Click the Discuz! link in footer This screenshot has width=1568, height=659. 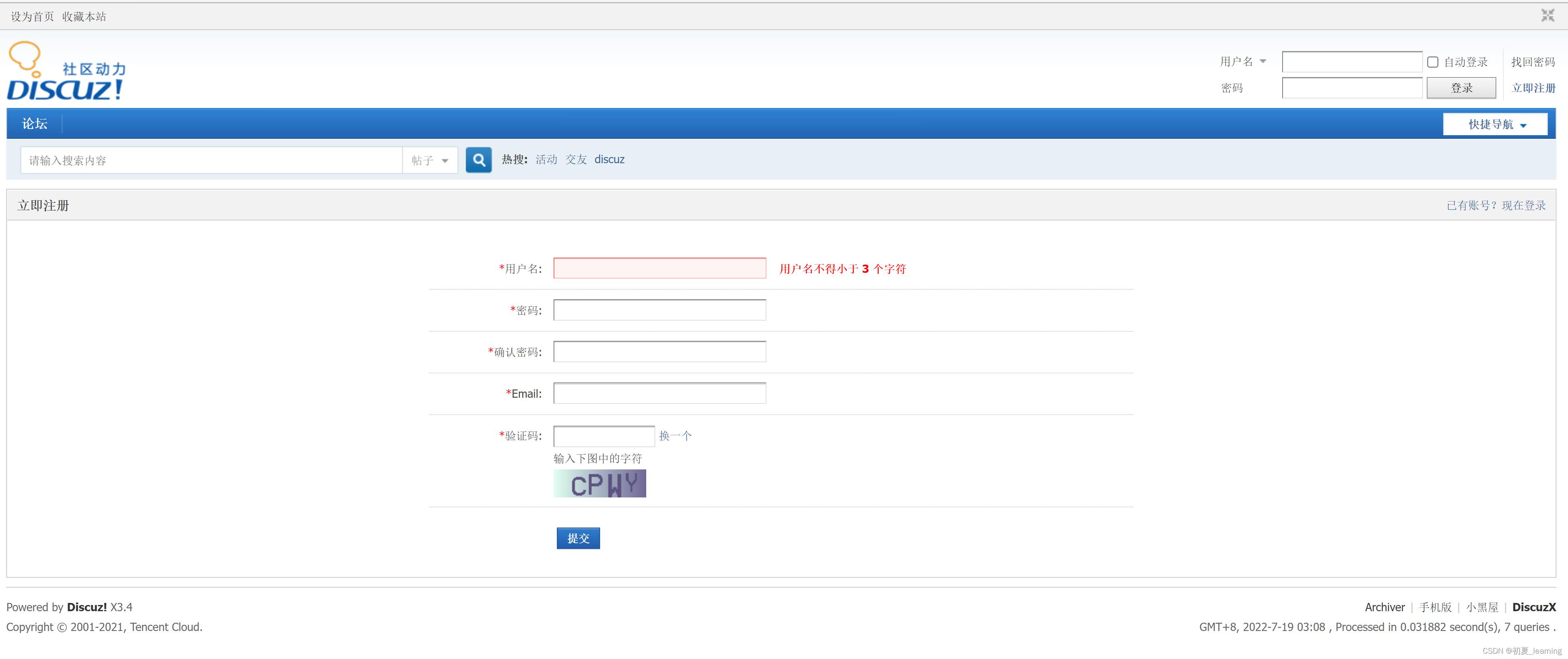point(86,607)
